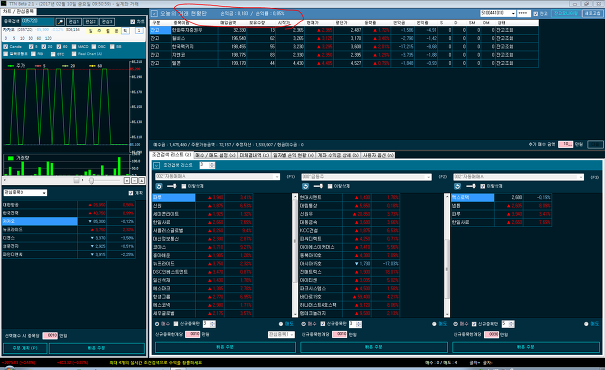Viewport: 605px width, 370px height.
Task: Enable the Real Chart checkbox
Action: [x=74, y=54]
